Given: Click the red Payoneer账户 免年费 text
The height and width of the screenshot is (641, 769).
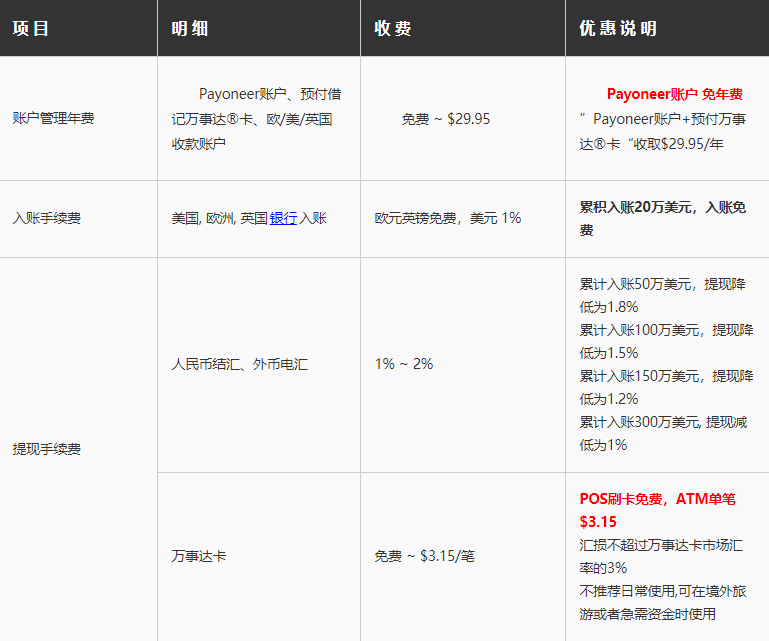Looking at the screenshot, I should [x=675, y=94].
